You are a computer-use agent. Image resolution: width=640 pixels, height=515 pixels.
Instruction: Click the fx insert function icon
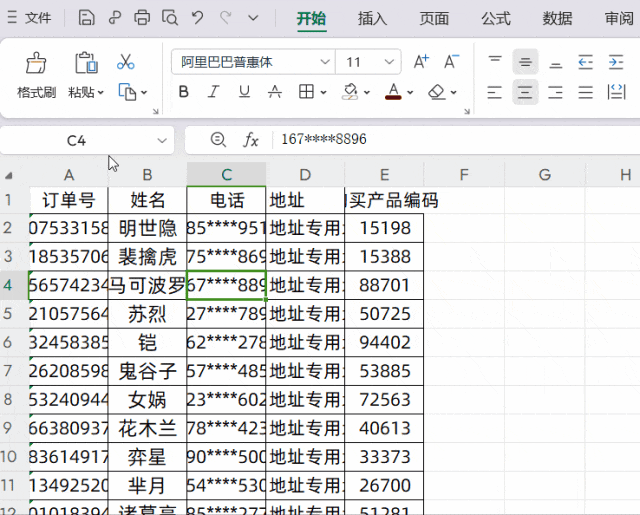(x=251, y=140)
